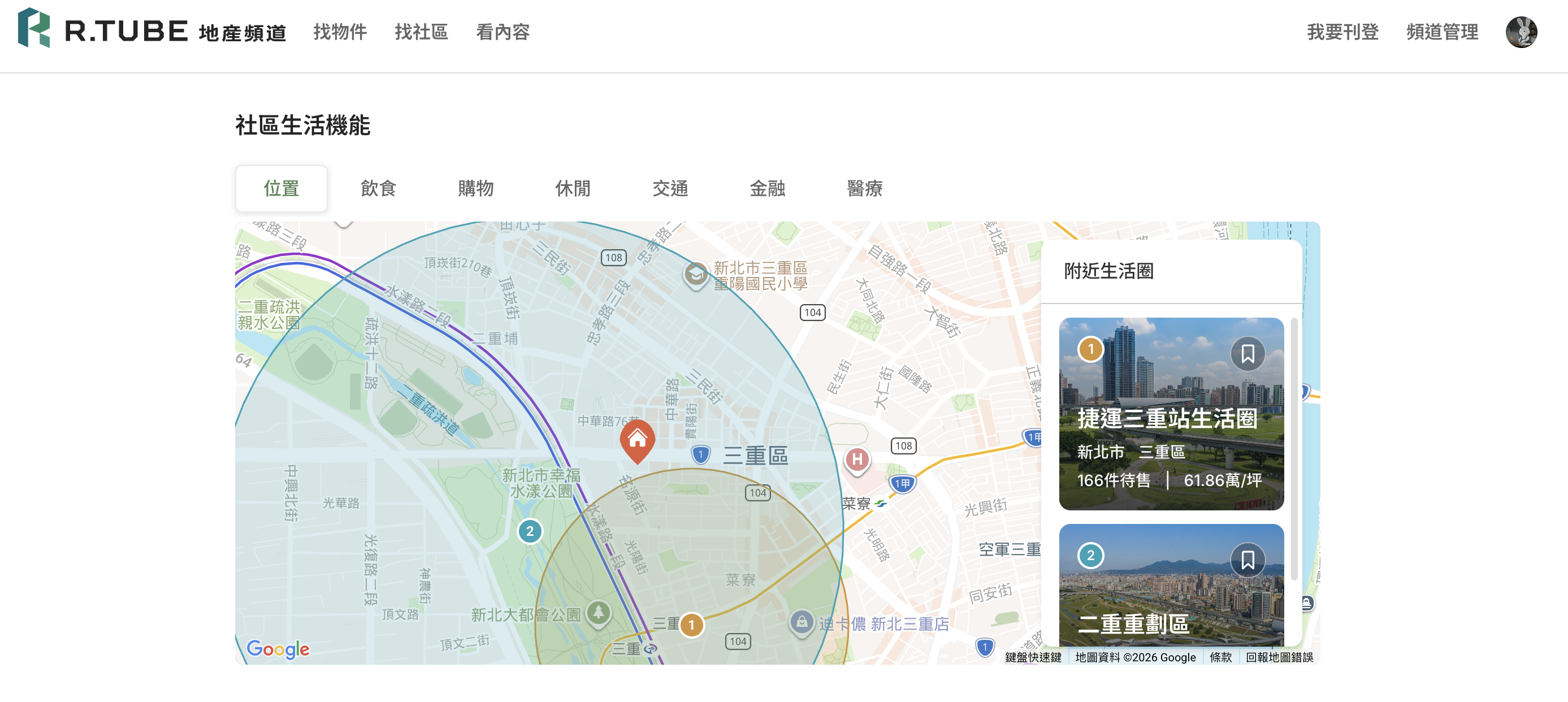Open the 條款 map terms link

[1220, 657]
